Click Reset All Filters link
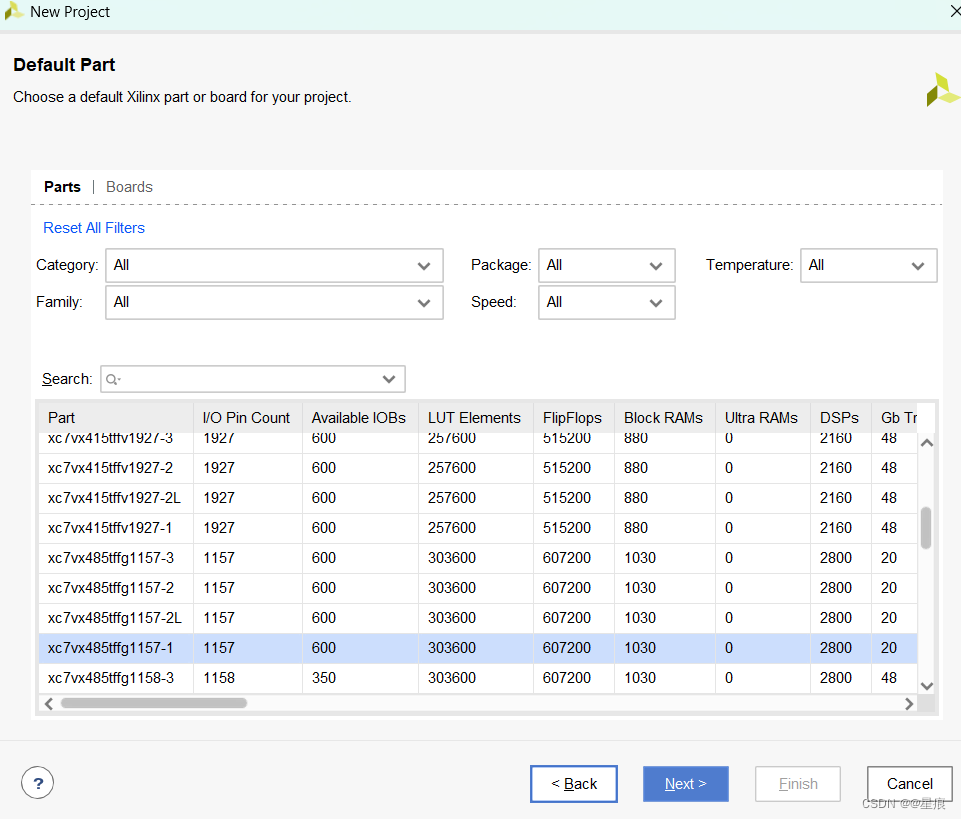 point(94,228)
